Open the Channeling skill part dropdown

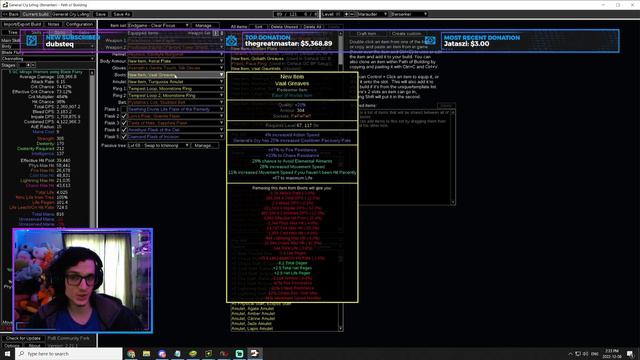tap(47, 59)
